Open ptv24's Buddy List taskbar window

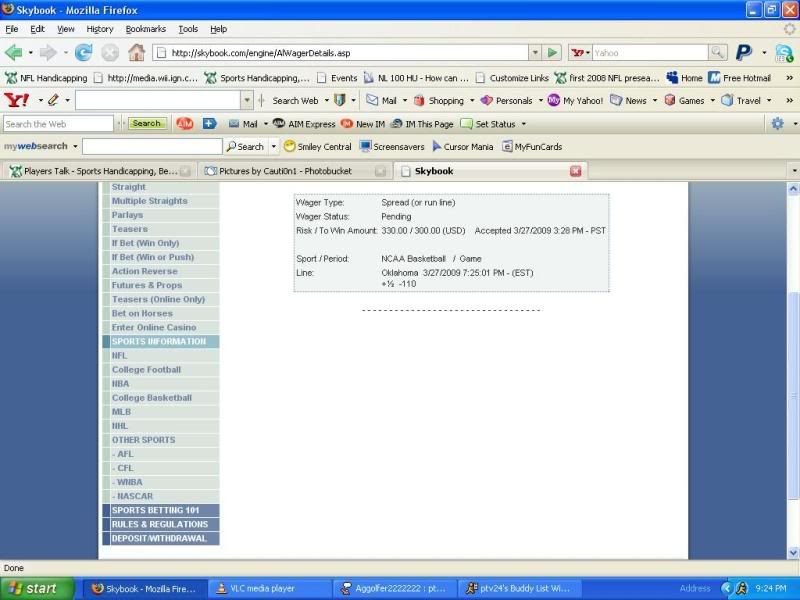pos(519,588)
